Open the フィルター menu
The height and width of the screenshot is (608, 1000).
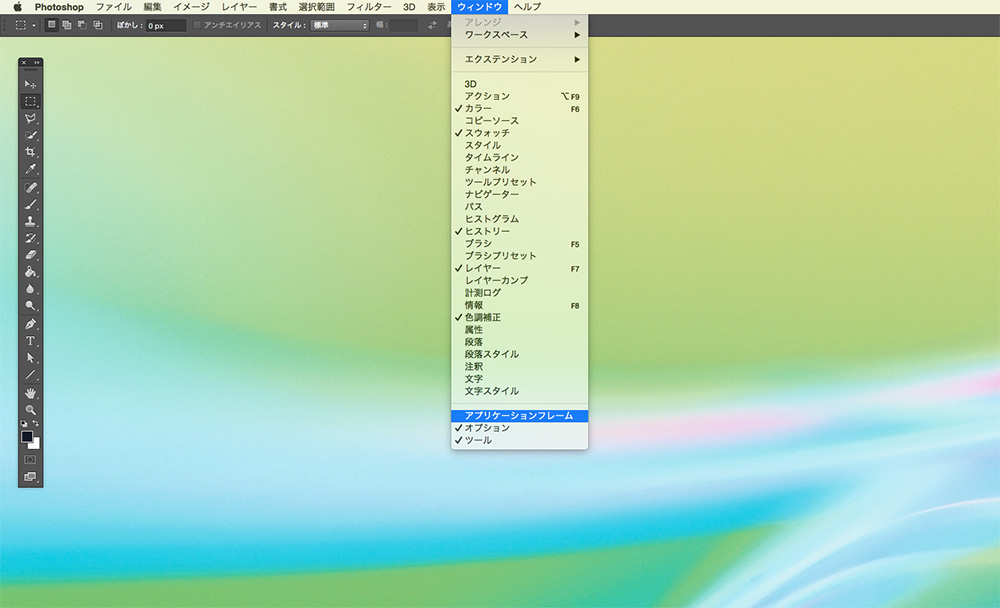pyautogui.click(x=369, y=7)
